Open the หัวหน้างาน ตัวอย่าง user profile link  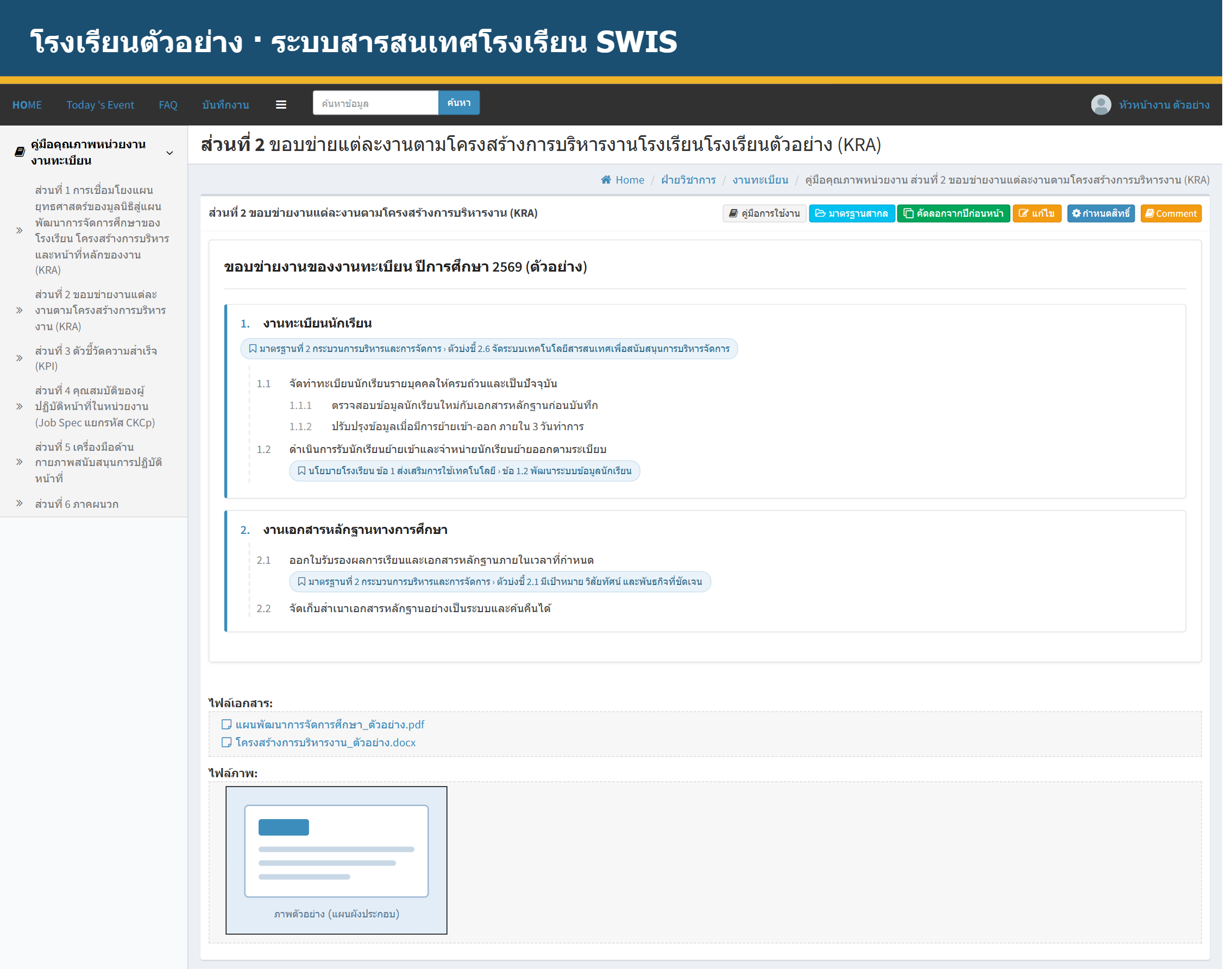(x=1164, y=105)
